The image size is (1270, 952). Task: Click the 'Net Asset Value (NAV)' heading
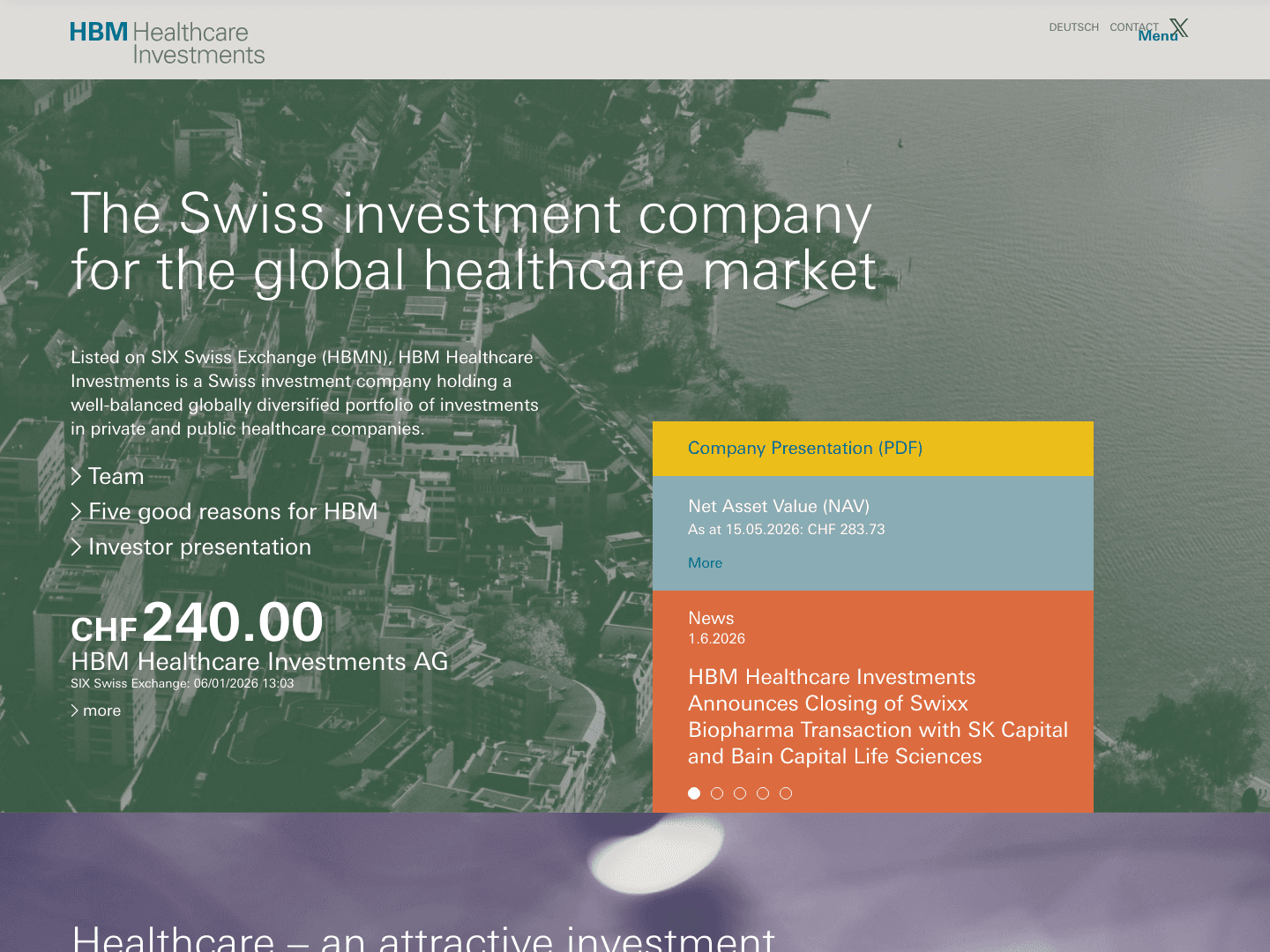(779, 506)
